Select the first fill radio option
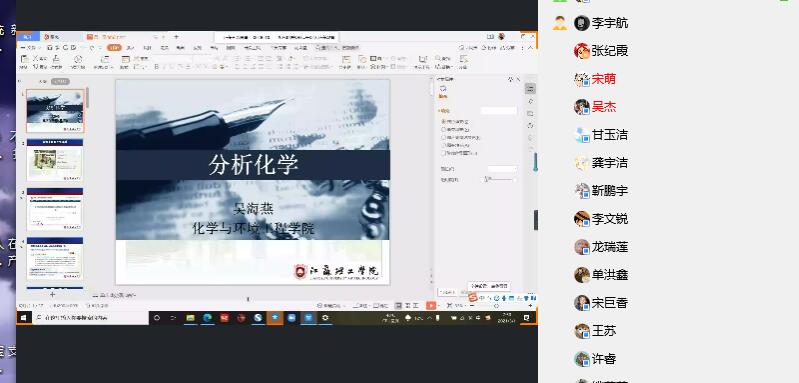 tap(443, 122)
